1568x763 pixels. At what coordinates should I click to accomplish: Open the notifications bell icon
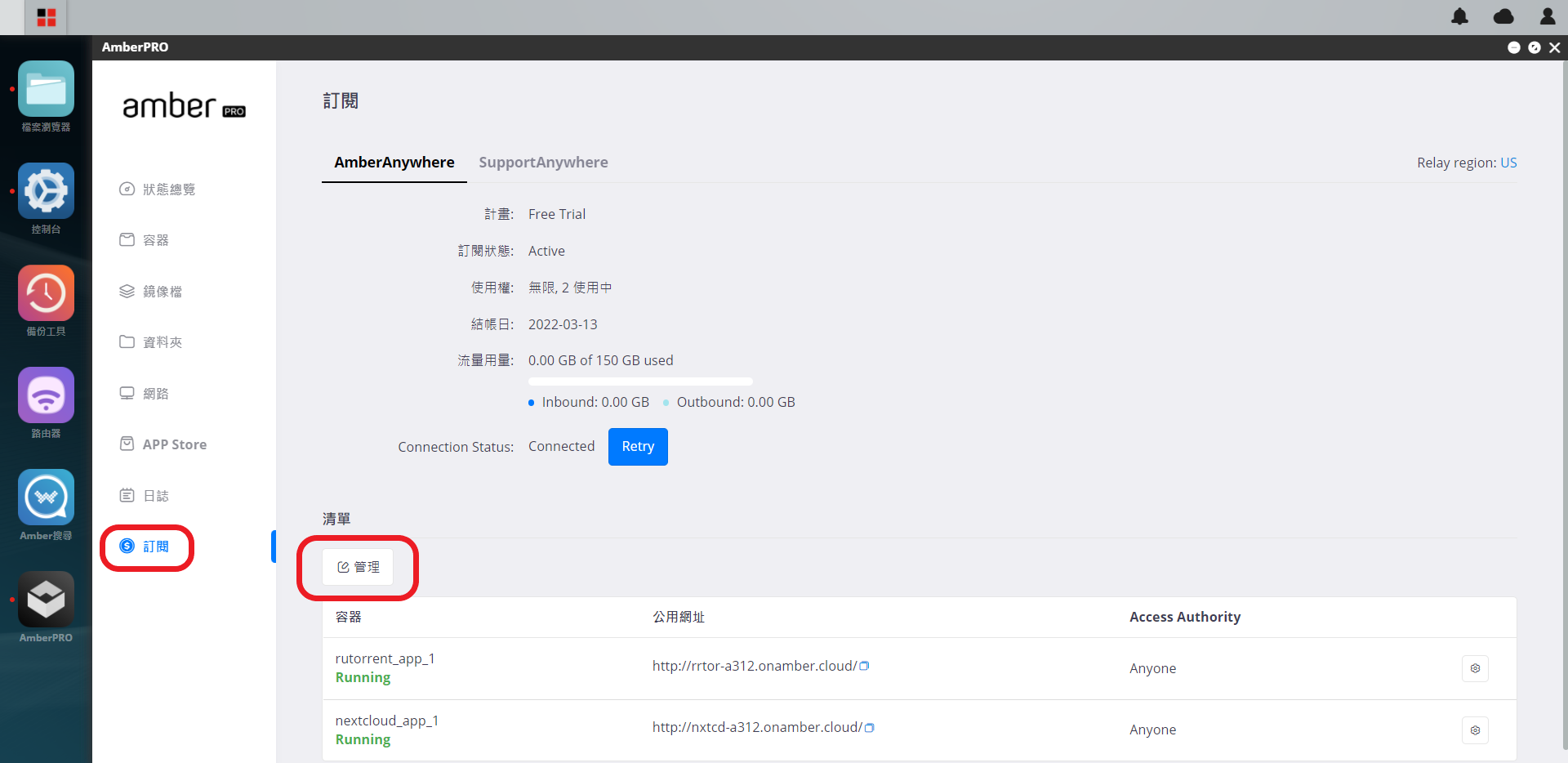click(1459, 16)
